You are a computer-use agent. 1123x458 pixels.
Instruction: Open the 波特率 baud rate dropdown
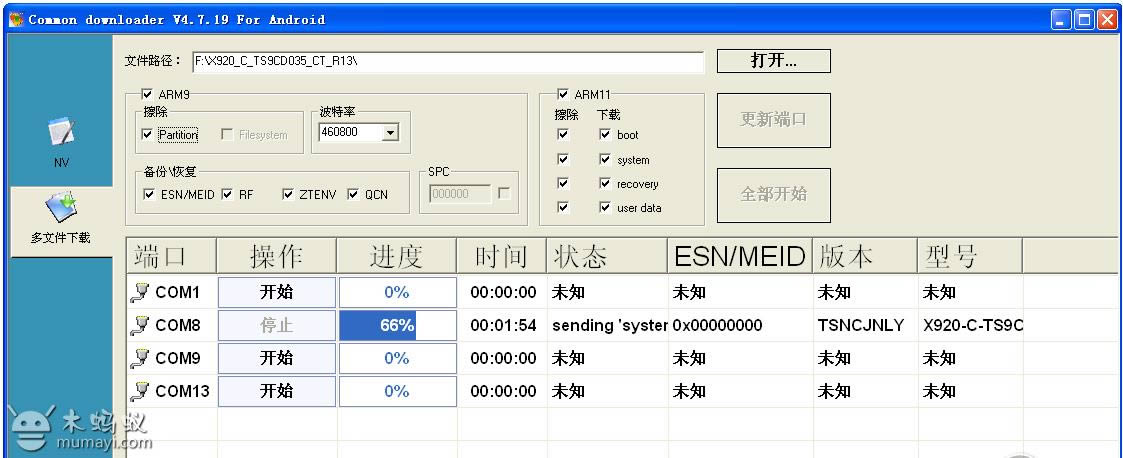tap(390, 133)
